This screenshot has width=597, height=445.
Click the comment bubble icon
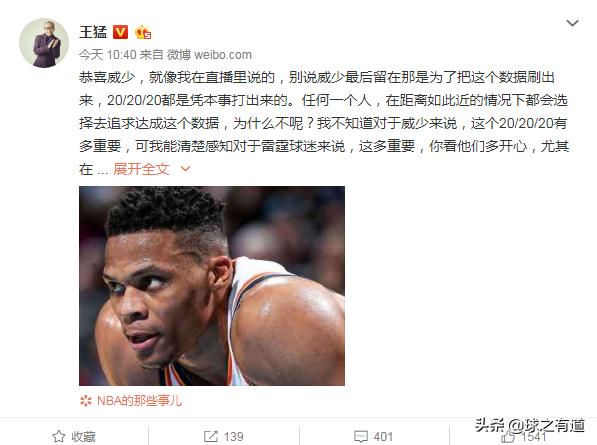[361, 436]
